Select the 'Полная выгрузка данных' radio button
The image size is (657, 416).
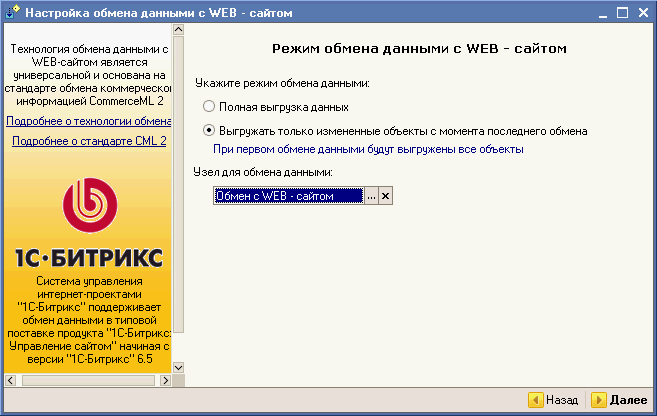(x=209, y=106)
